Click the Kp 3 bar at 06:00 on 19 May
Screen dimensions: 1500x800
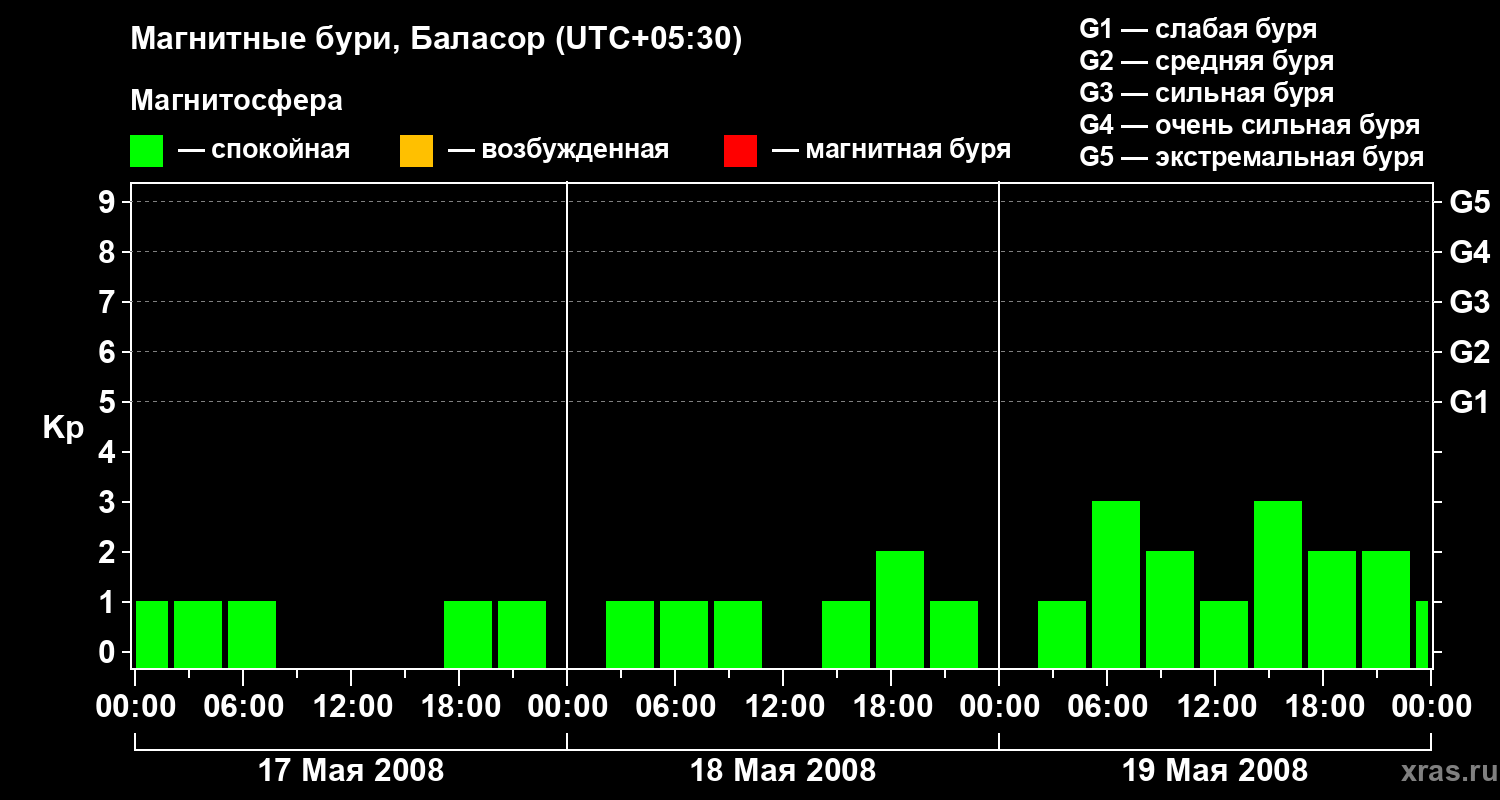[x=1116, y=585]
